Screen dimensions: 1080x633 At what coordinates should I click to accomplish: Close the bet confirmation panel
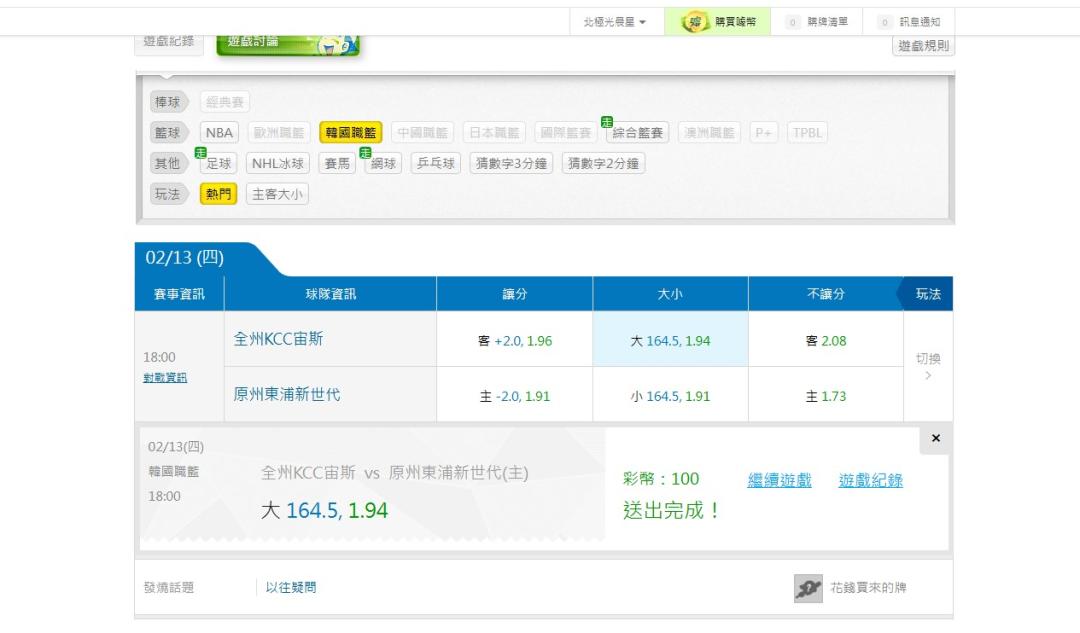click(935, 438)
